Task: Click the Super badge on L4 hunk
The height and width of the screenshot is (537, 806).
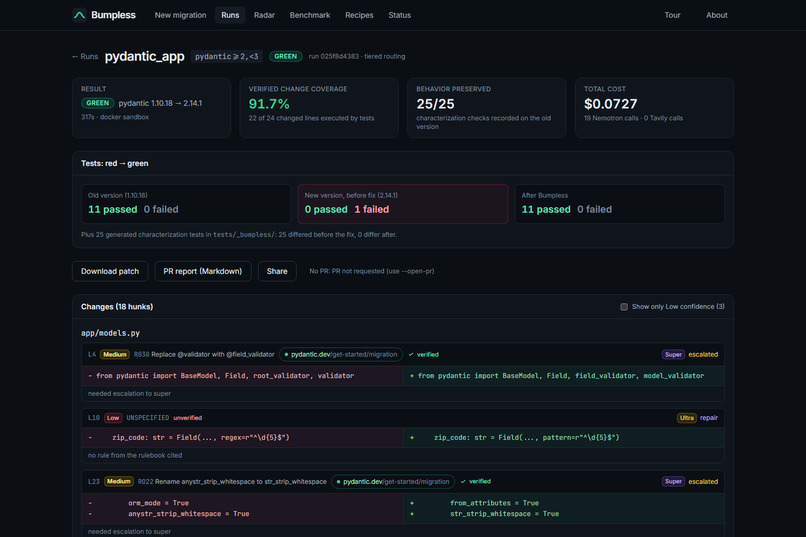Action: point(673,355)
